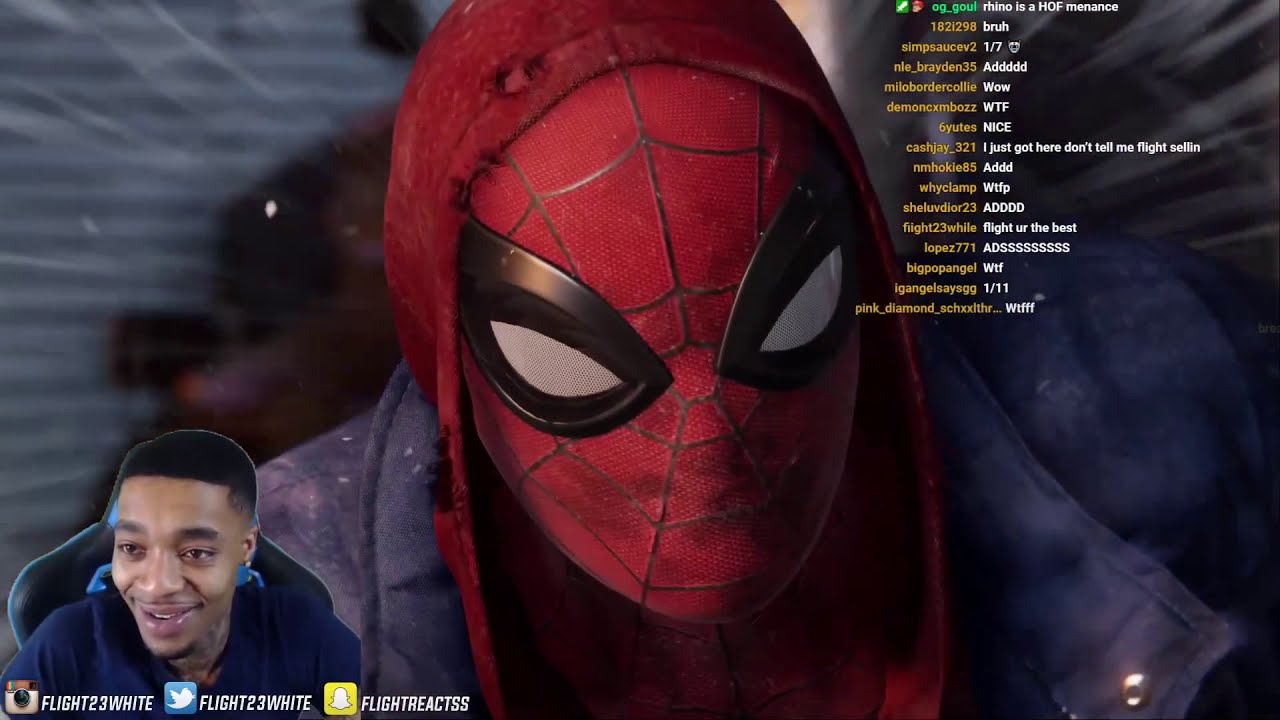Click the emote after simpsaucev2's 1/7
Image resolution: width=1280 pixels, height=720 pixels.
tap(1013, 47)
